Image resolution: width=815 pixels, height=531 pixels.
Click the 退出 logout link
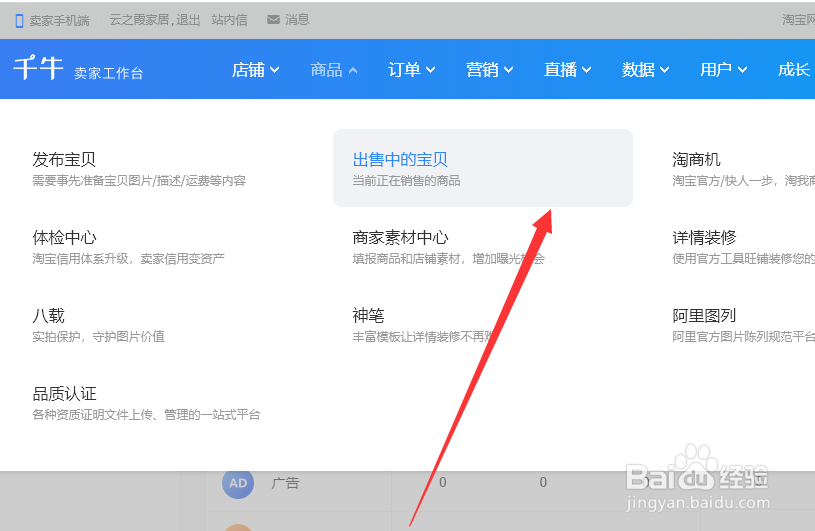point(188,20)
